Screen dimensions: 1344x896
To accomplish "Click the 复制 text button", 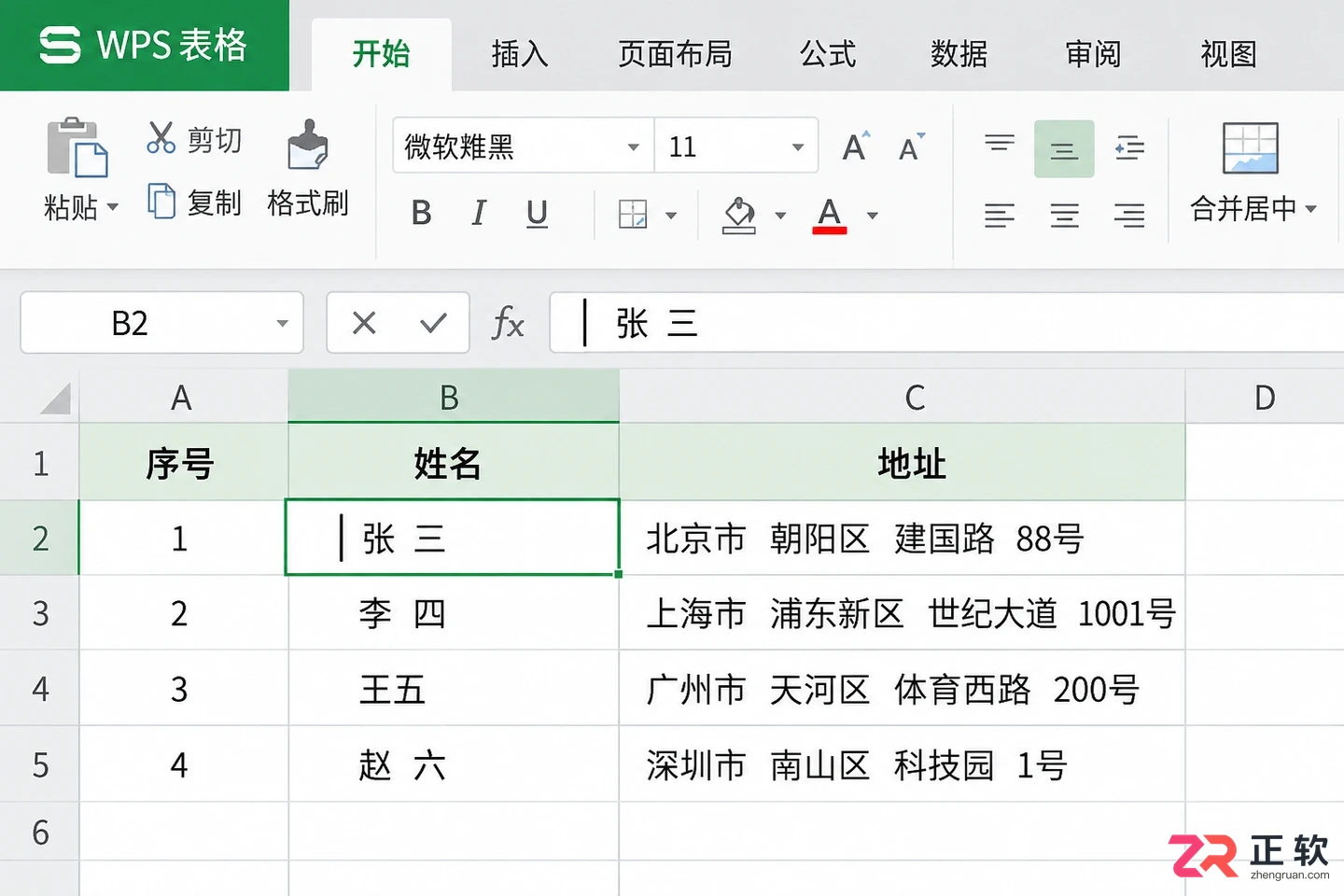I will point(215,203).
